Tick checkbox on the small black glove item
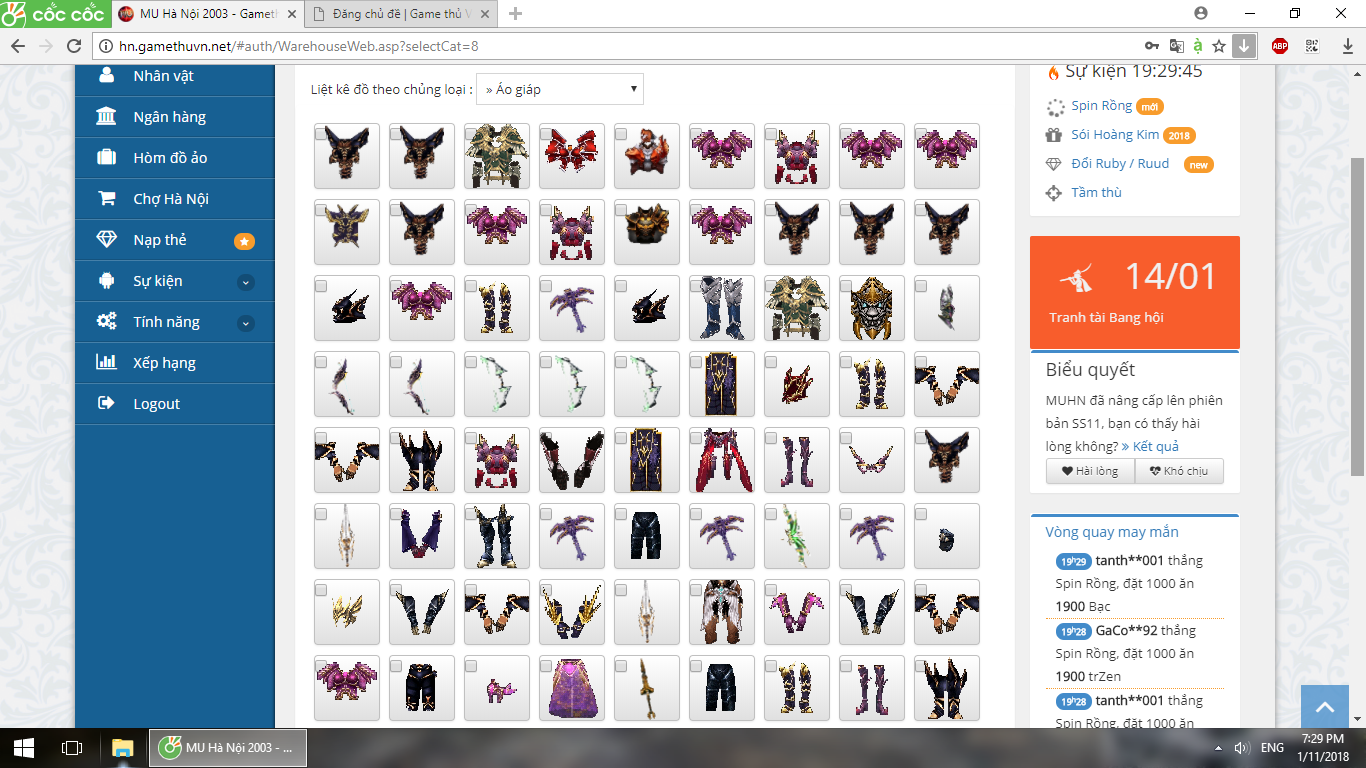 point(921,514)
